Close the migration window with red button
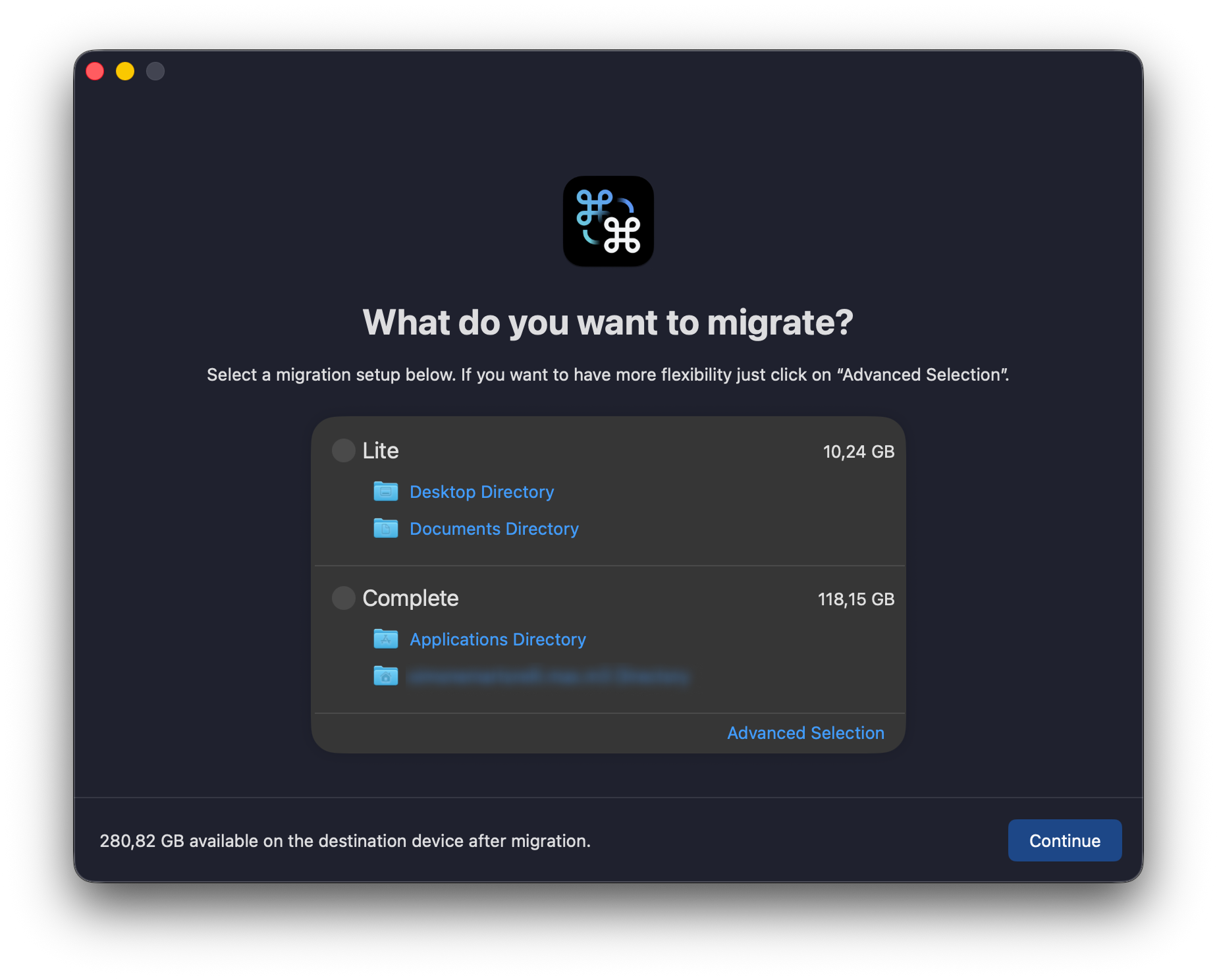The height and width of the screenshot is (980, 1217). pyautogui.click(x=95, y=71)
